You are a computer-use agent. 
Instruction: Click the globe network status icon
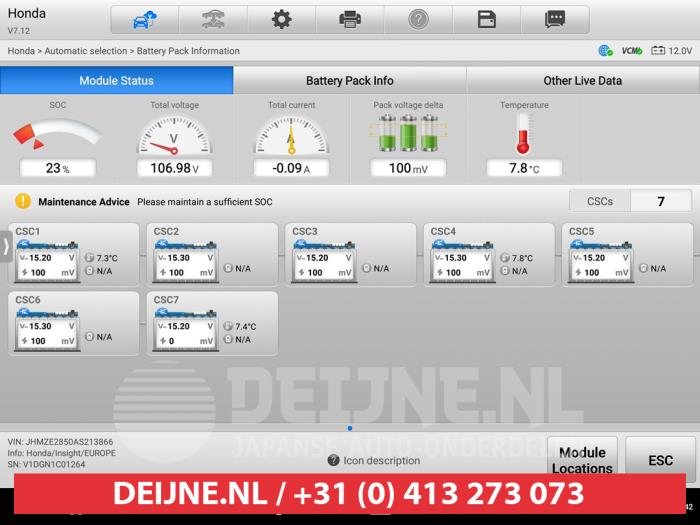[x=605, y=51]
